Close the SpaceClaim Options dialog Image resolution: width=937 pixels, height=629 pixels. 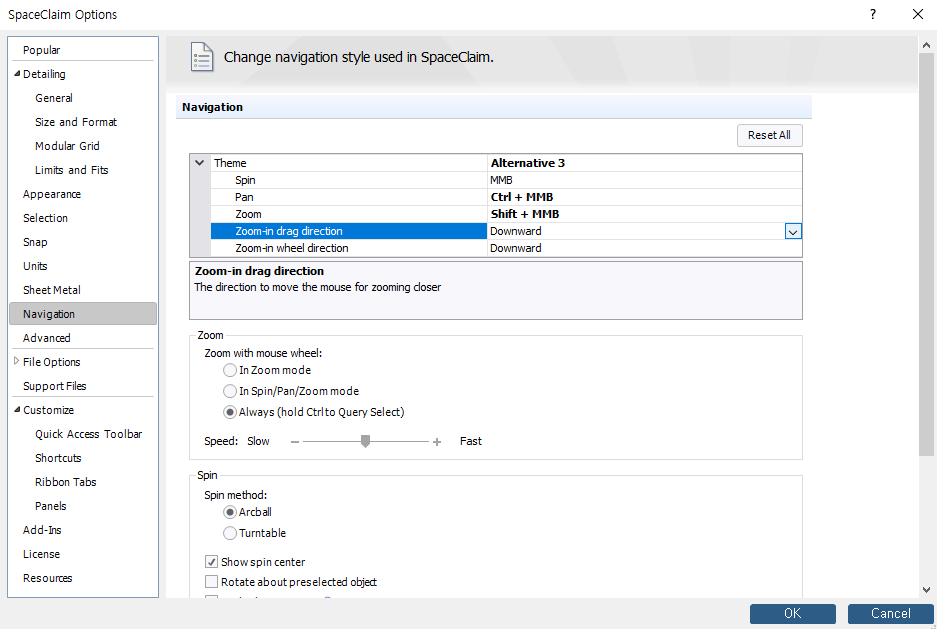(918, 14)
